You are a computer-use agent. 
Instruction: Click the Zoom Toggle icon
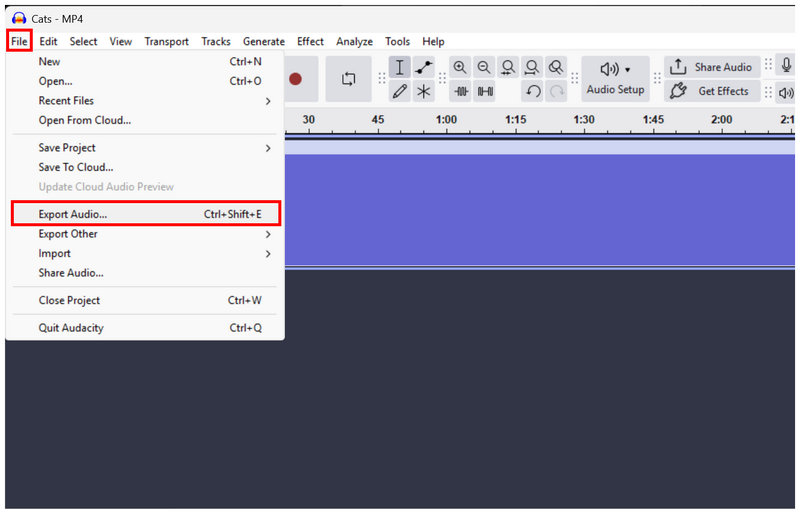point(556,67)
